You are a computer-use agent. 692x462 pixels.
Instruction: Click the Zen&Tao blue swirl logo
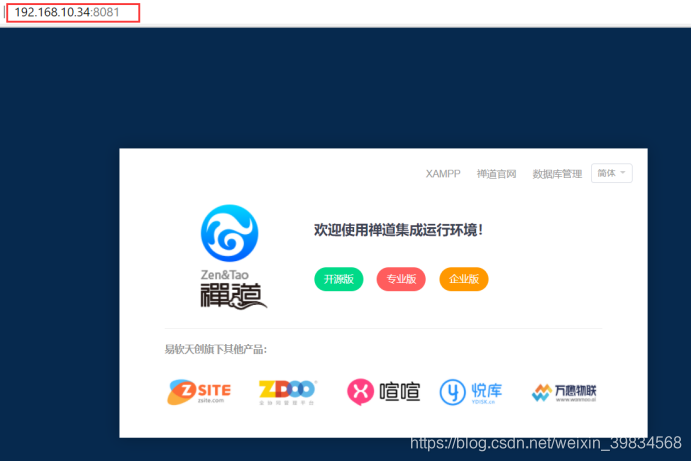(229, 233)
